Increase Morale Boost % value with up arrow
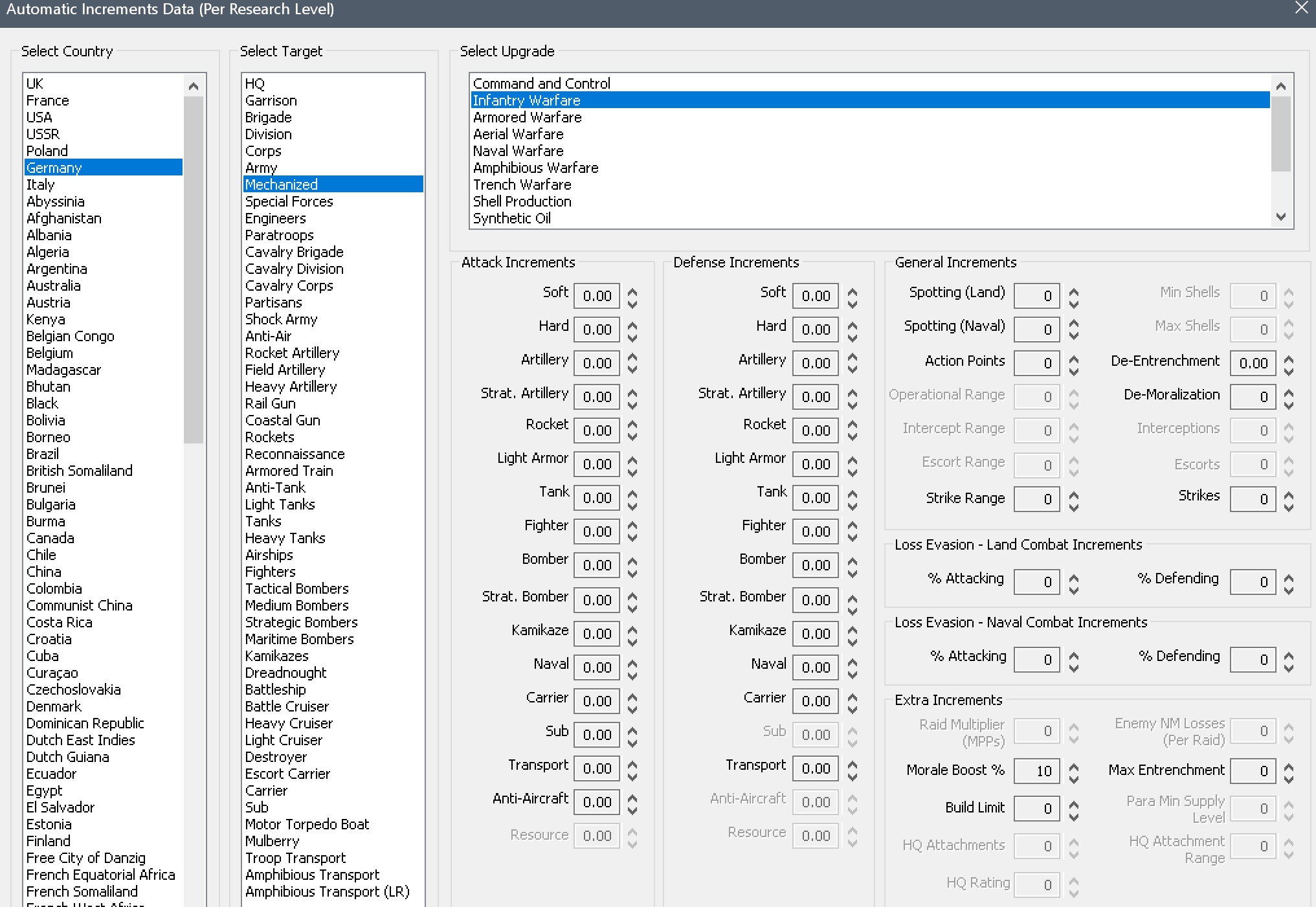Viewport: 1316px width, 907px height. (x=1074, y=766)
